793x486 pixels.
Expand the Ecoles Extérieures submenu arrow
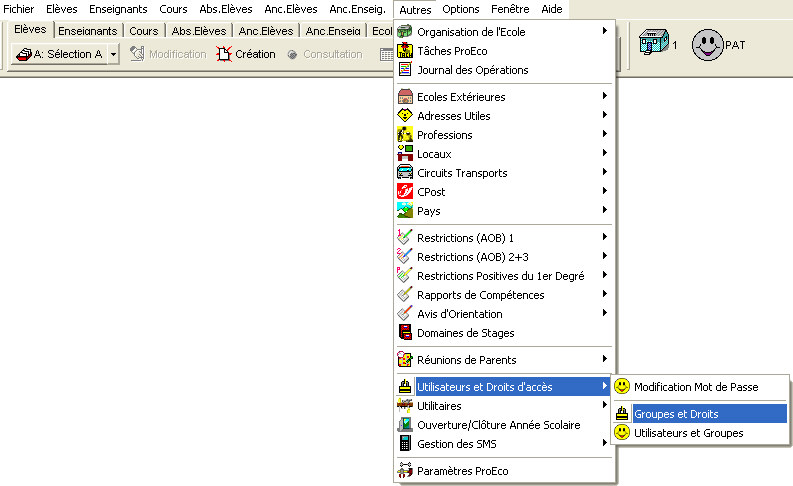(604, 96)
